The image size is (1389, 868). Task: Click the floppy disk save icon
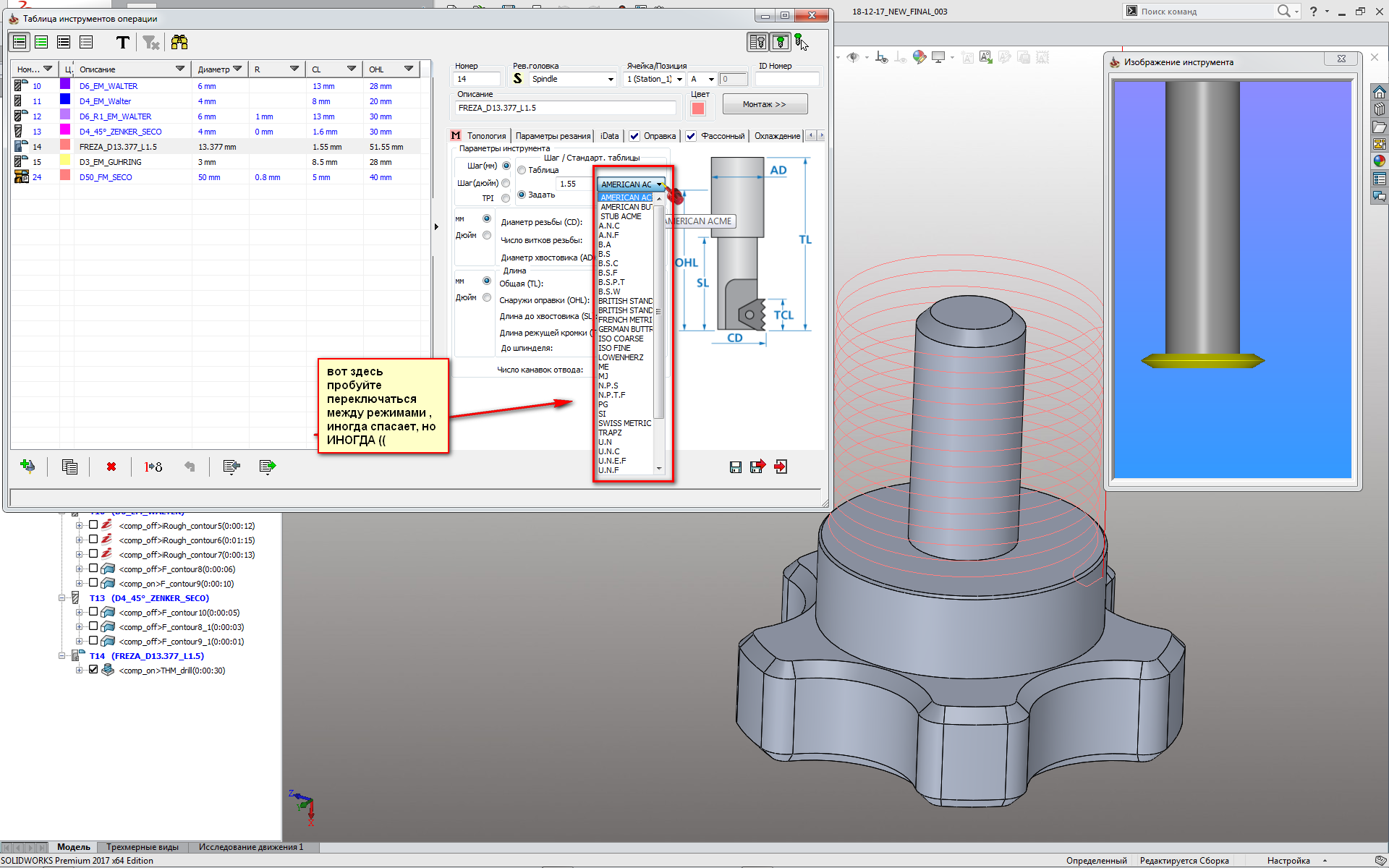(x=735, y=467)
